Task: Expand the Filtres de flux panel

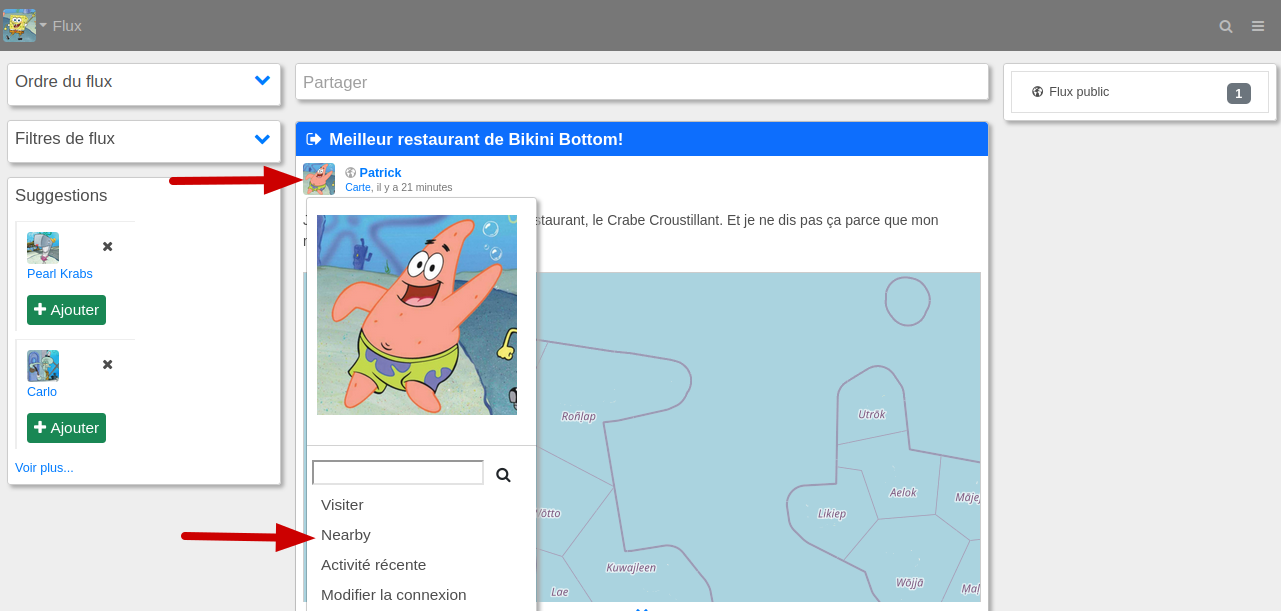Action: coord(262,139)
